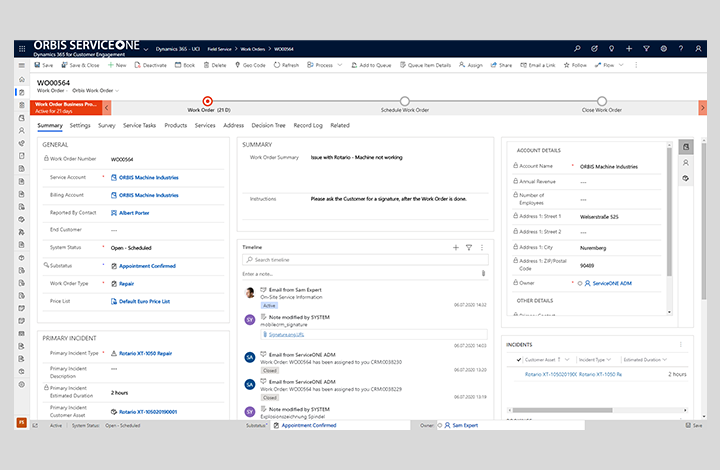The height and width of the screenshot is (470, 720).
Task: Click the note attachment paperclip icon
Action: (x=483, y=274)
